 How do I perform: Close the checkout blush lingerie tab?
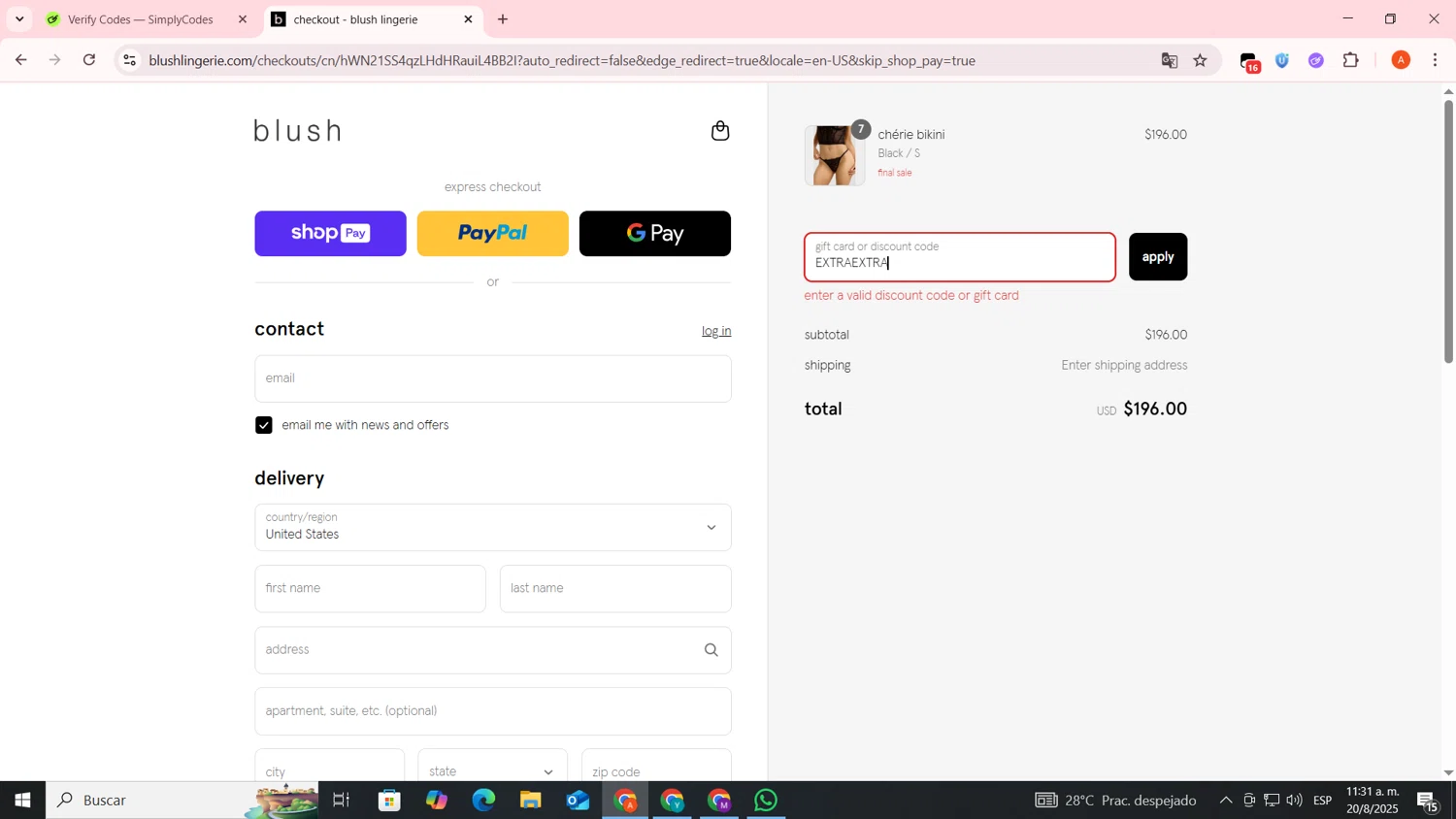pyautogui.click(x=468, y=19)
